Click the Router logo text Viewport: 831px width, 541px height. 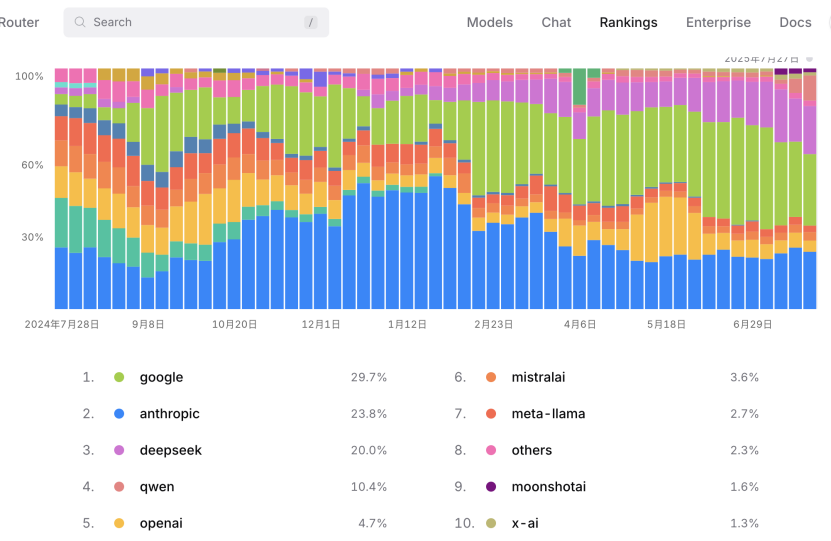tap(19, 22)
